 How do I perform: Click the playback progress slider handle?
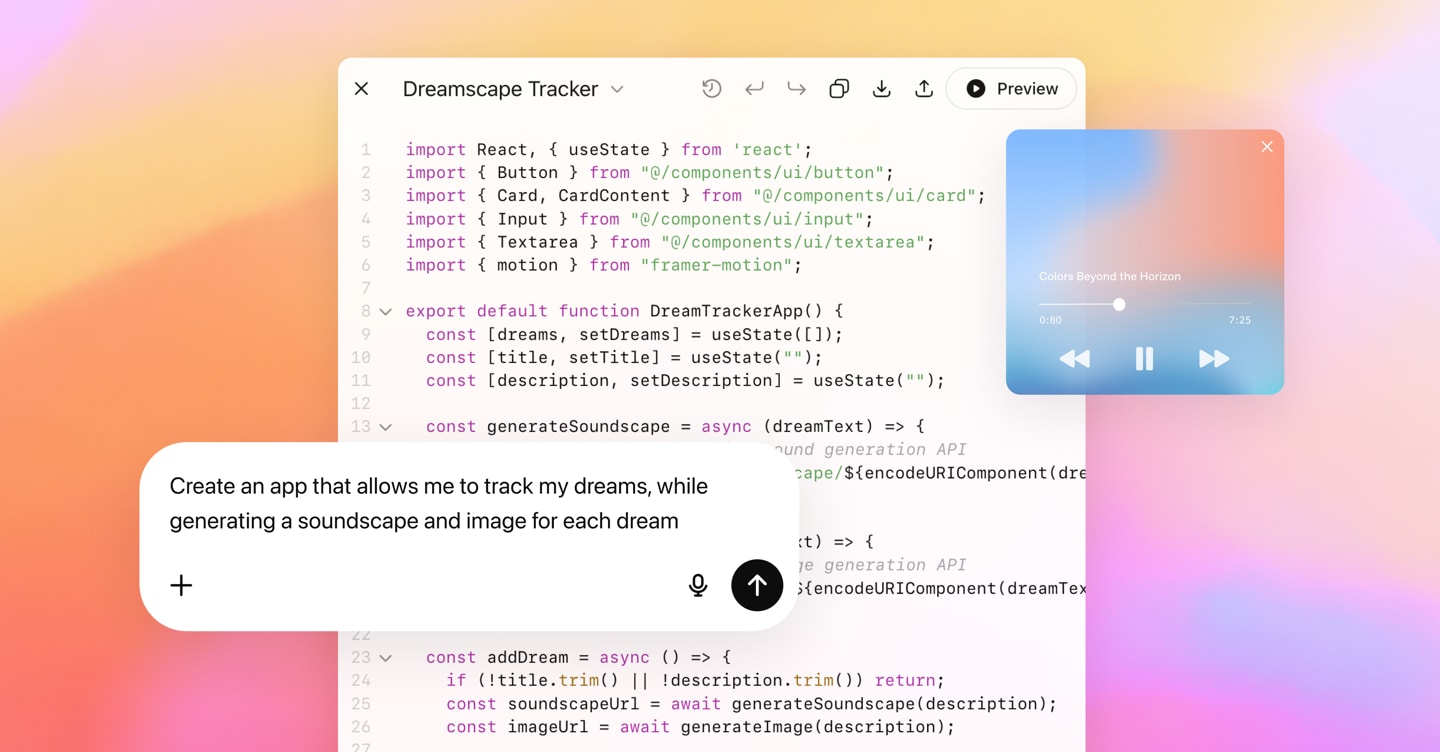1119,304
